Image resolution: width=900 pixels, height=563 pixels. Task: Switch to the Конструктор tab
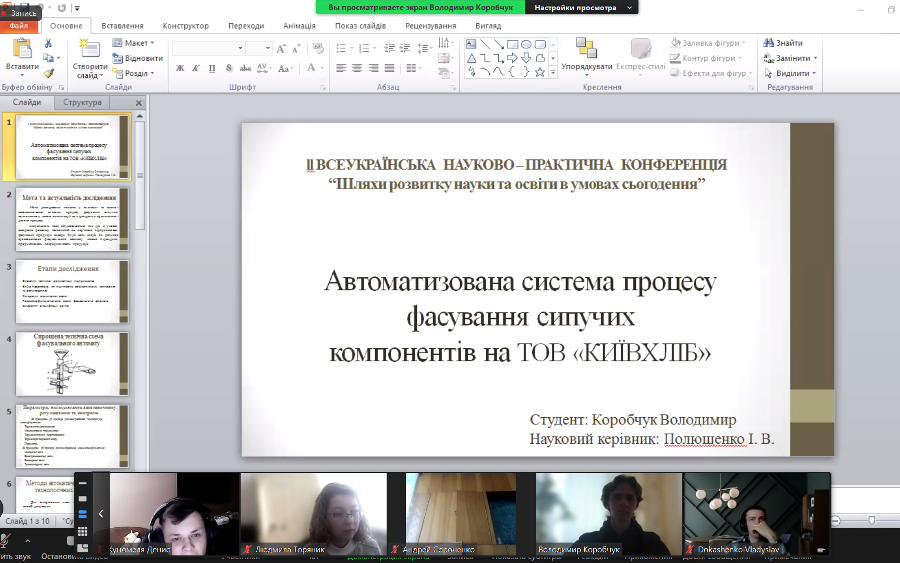185,26
